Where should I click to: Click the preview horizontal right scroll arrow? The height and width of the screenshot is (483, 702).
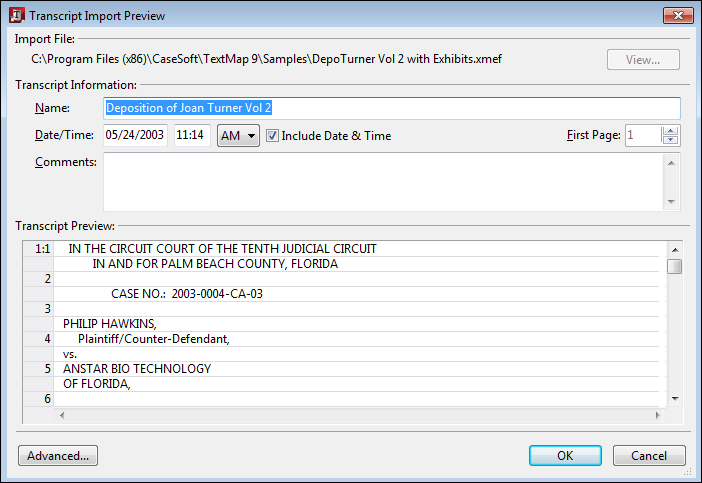pyautogui.click(x=657, y=415)
